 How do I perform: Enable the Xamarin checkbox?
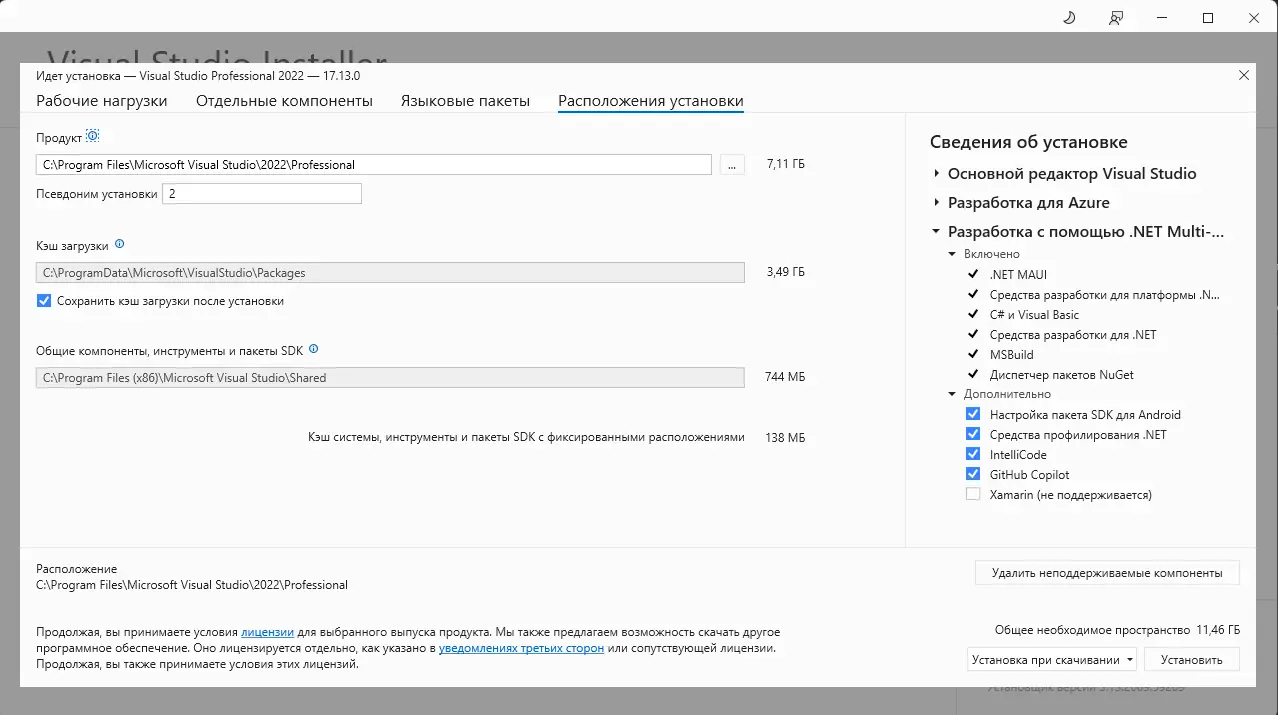972,493
